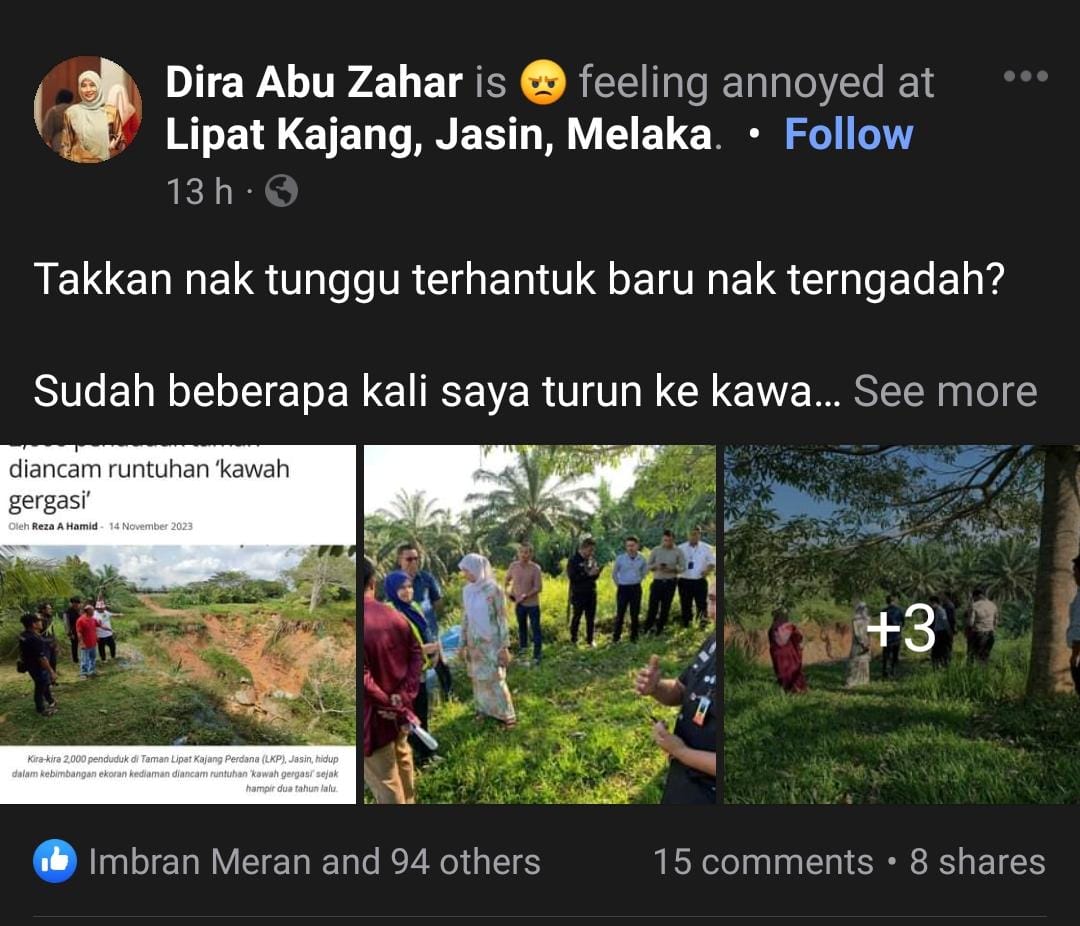Click the 'feeling annoyed at' activity text
The width and height of the screenshot is (1080, 926).
point(756,82)
